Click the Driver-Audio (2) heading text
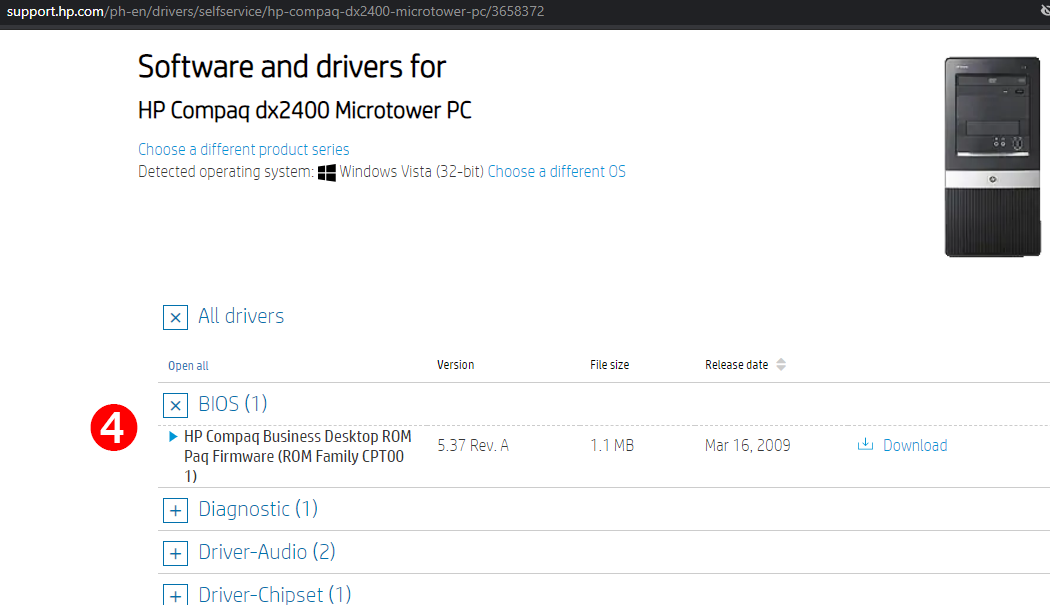Screen dimensions: 1050x605 point(267,552)
